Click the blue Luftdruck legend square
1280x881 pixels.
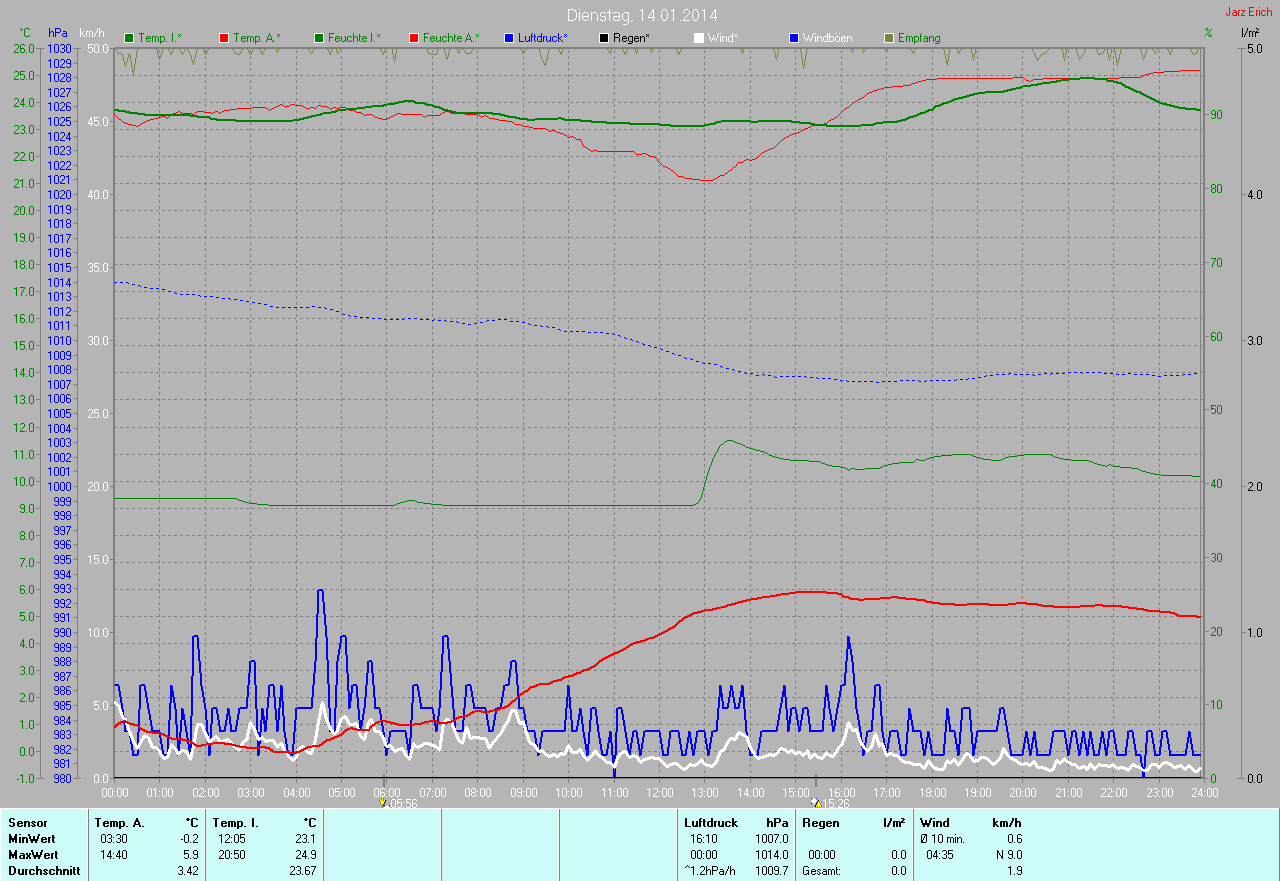click(509, 38)
